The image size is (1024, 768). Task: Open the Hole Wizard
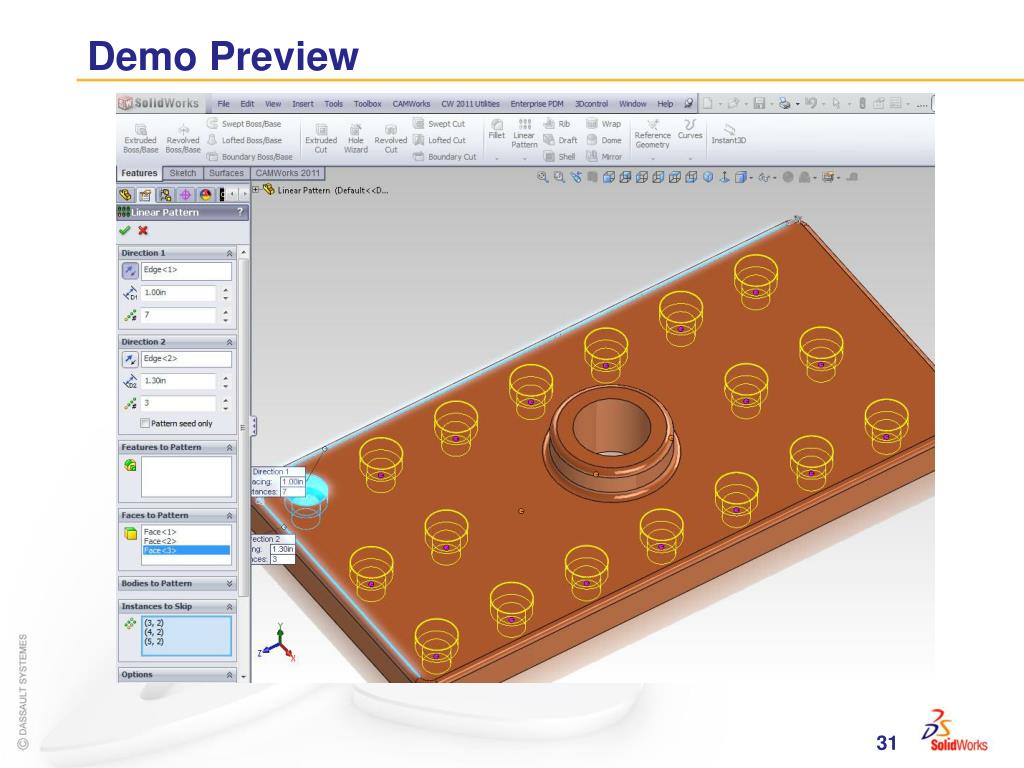click(x=356, y=139)
